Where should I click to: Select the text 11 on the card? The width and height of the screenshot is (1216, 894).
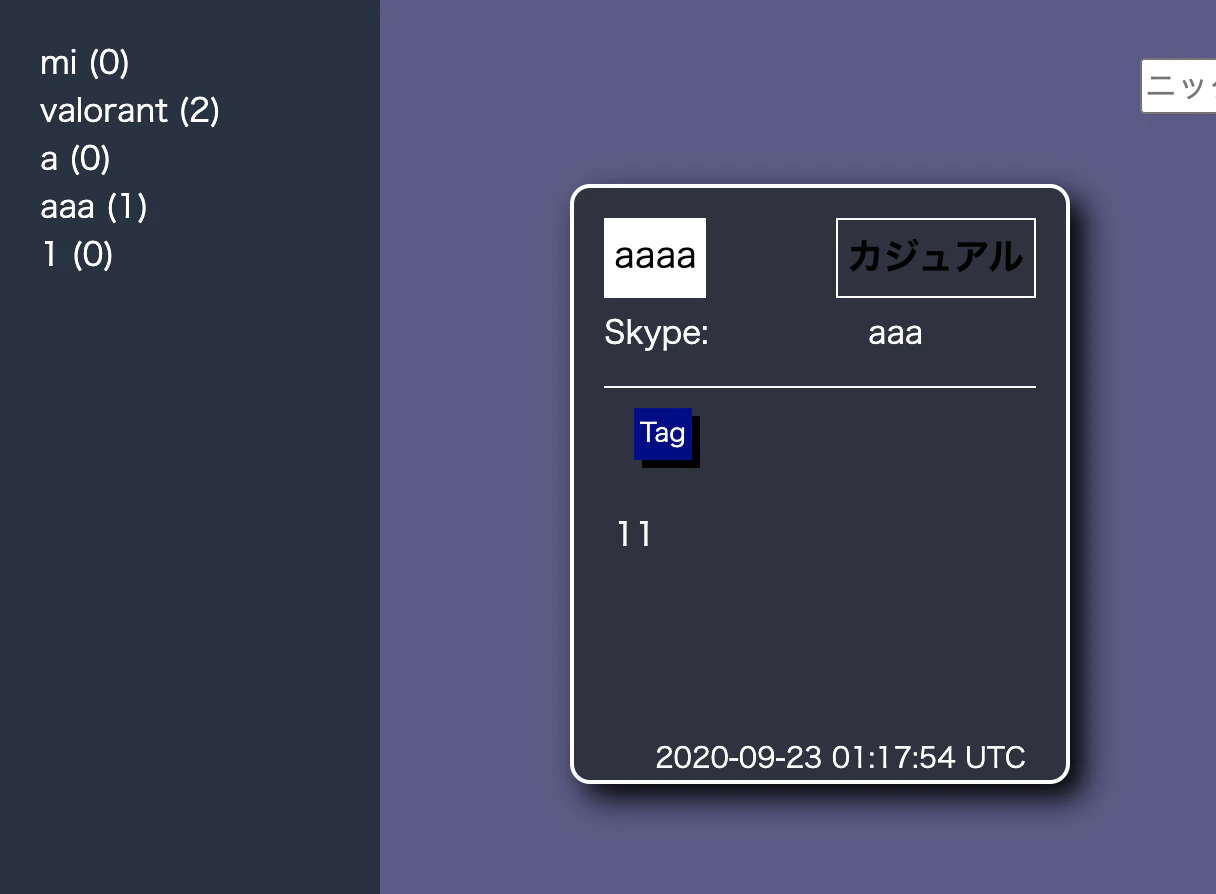[x=633, y=534]
